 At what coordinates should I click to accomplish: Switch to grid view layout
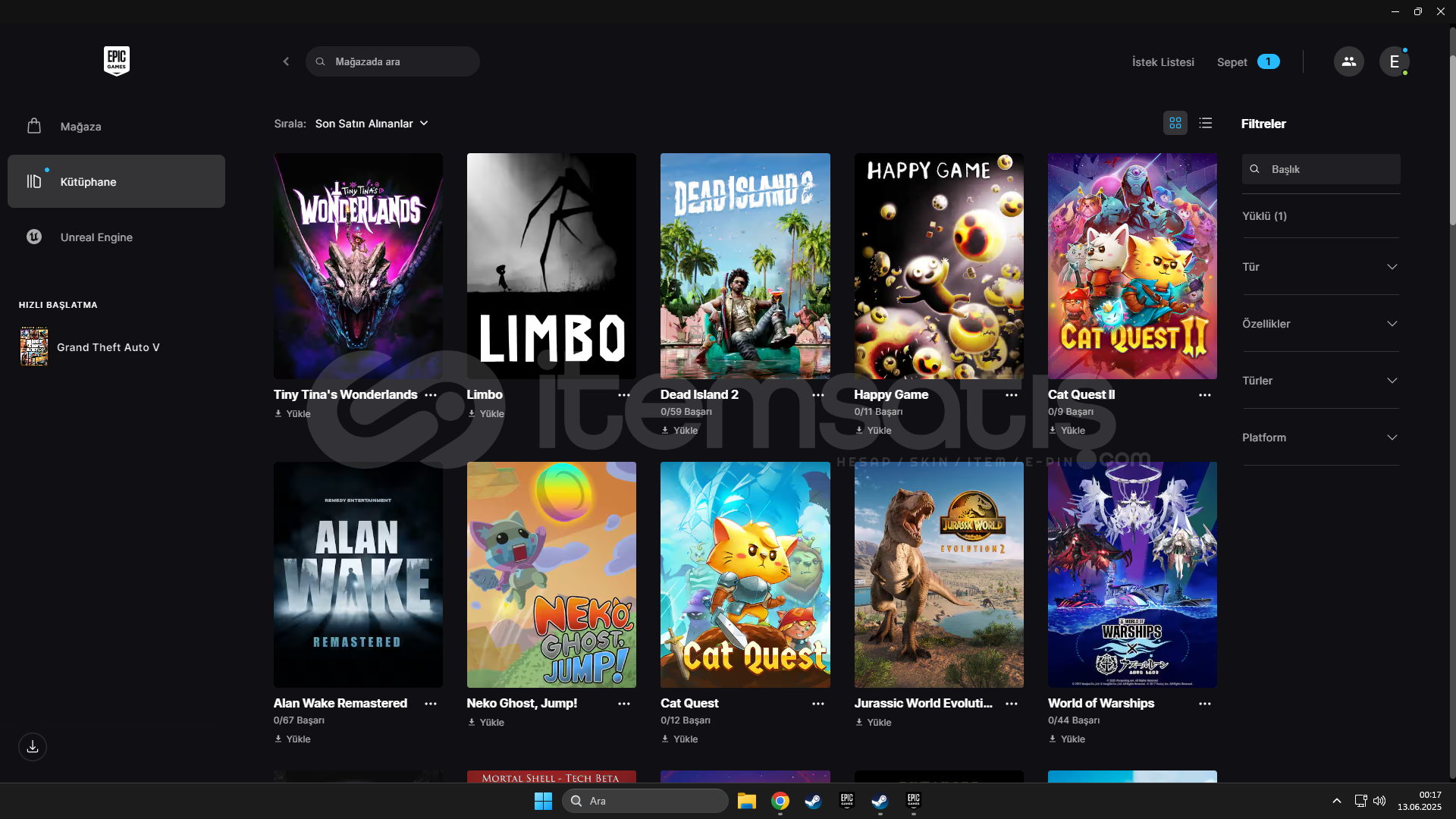pos(1175,123)
